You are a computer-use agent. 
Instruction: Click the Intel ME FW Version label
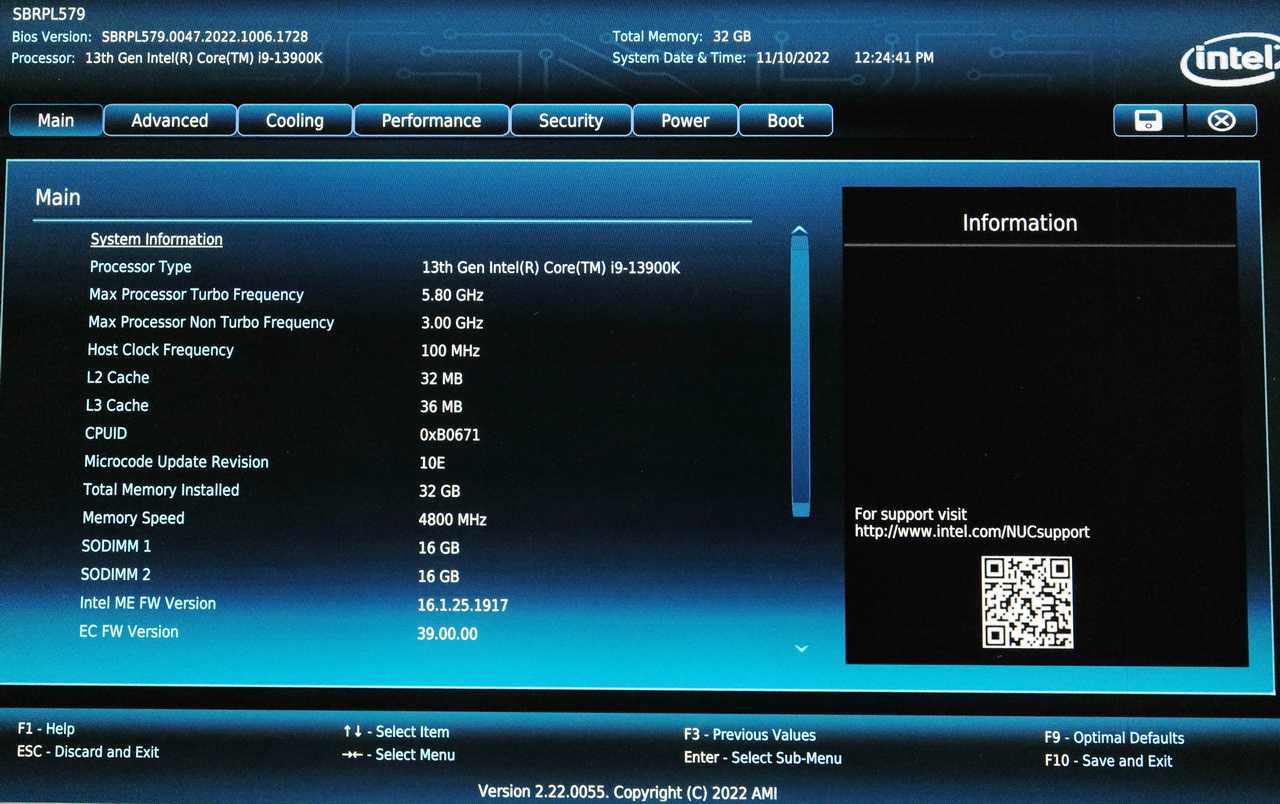point(148,603)
